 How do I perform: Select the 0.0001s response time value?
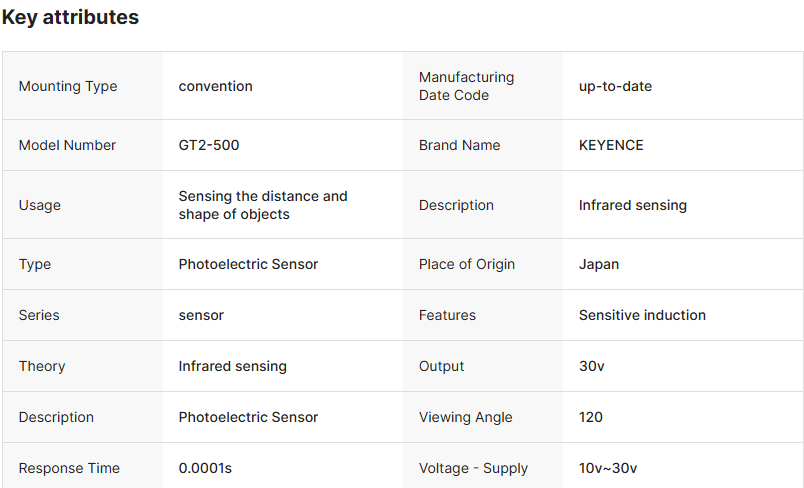tap(206, 468)
